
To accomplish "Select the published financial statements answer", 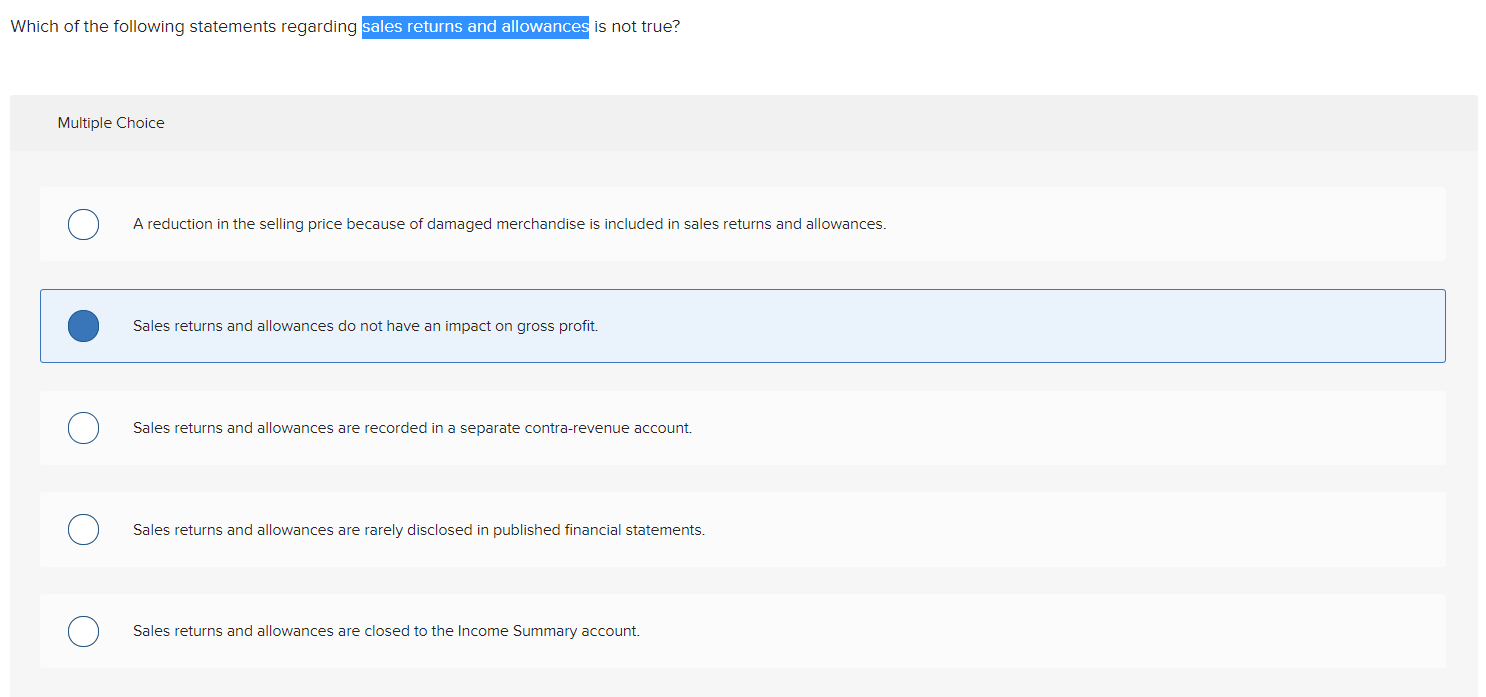I will pos(418,529).
